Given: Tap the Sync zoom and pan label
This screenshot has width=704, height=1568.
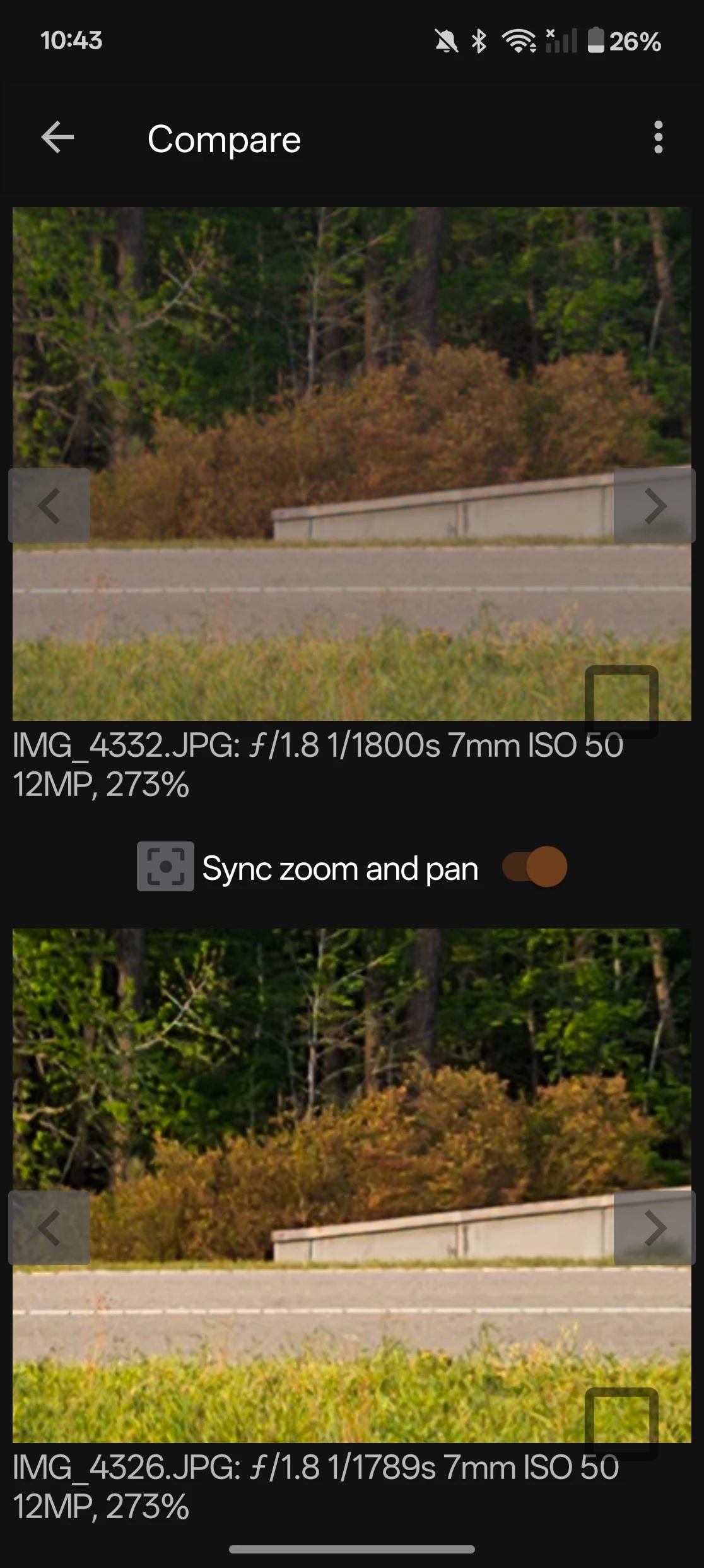Looking at the screenshot, I should click(340, 869).
